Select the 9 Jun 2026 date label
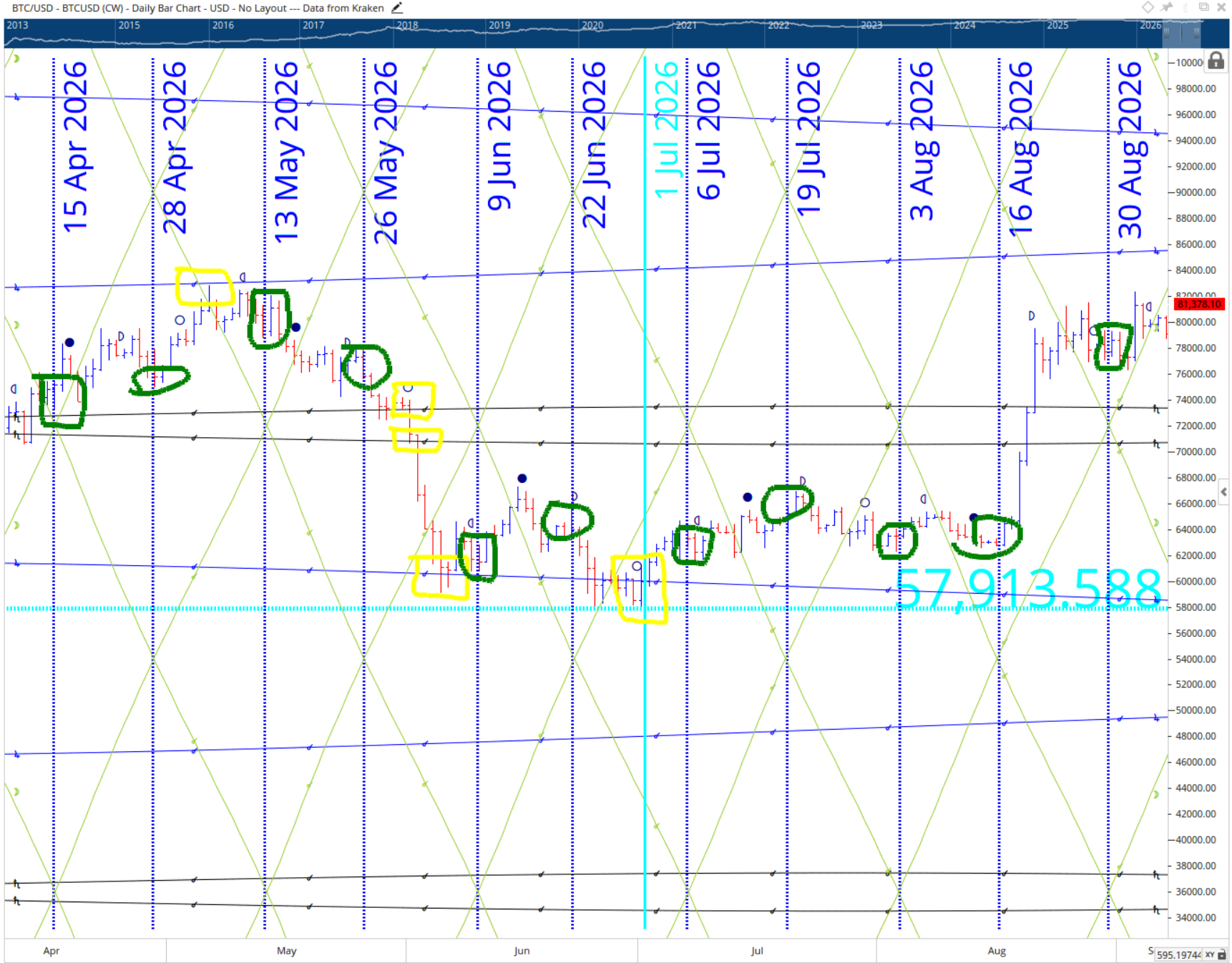This screenshot has width=1232, height=963. [499, 136]
